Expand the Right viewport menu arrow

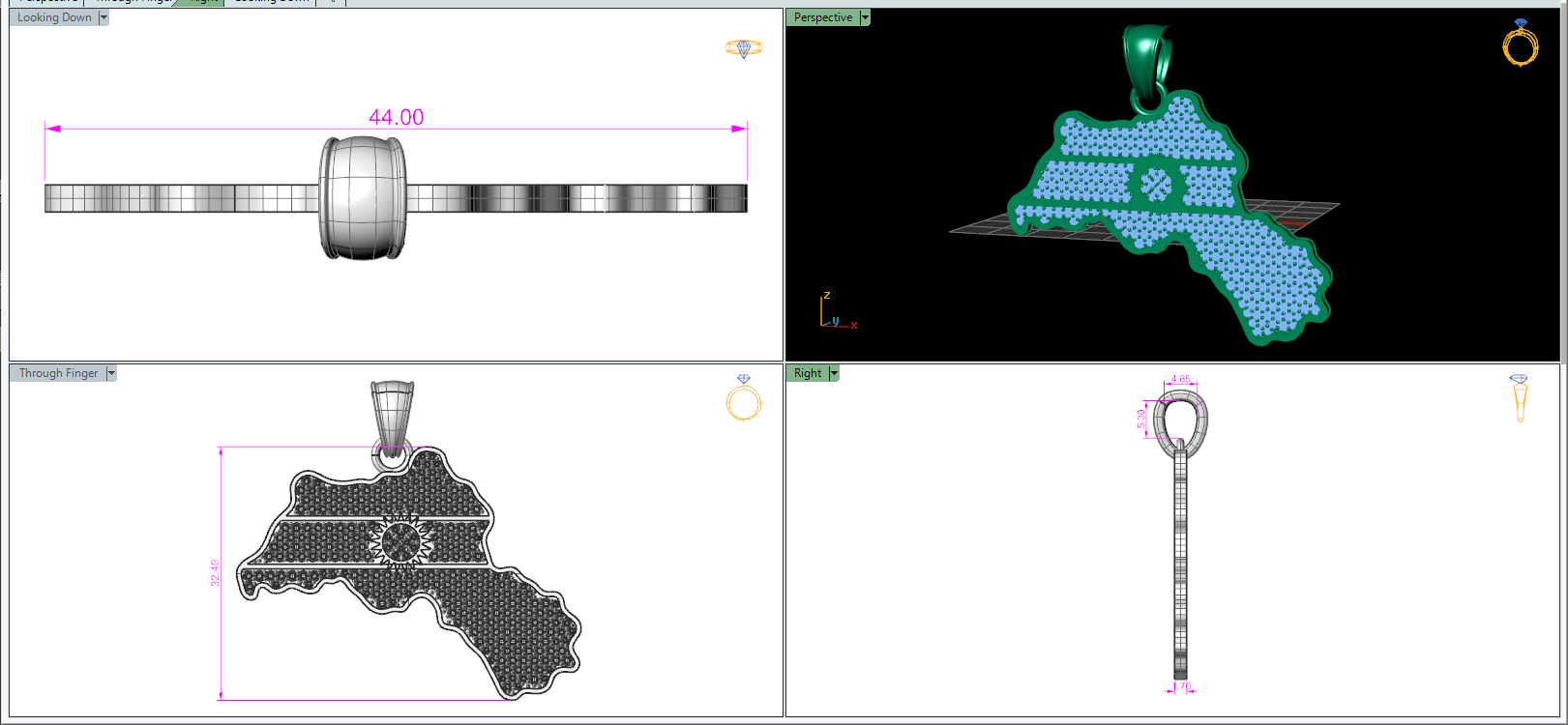(834, 373)
